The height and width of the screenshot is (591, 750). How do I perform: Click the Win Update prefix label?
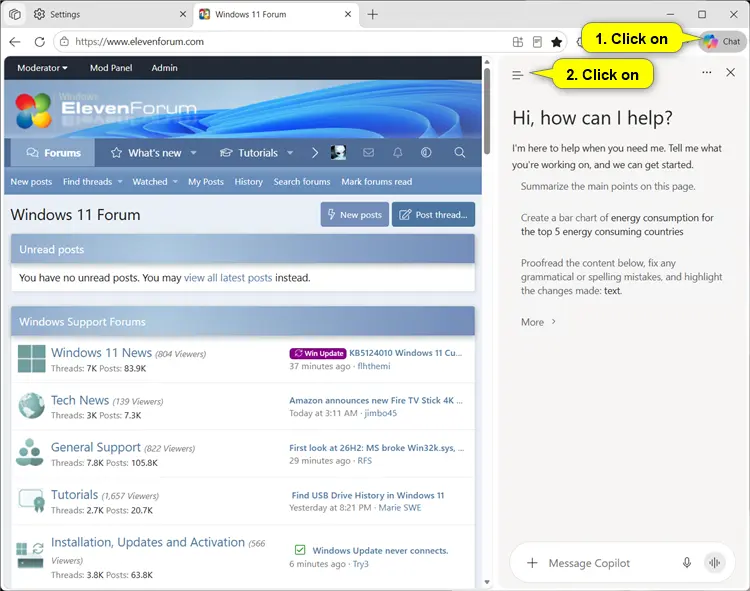pos(318,353)
